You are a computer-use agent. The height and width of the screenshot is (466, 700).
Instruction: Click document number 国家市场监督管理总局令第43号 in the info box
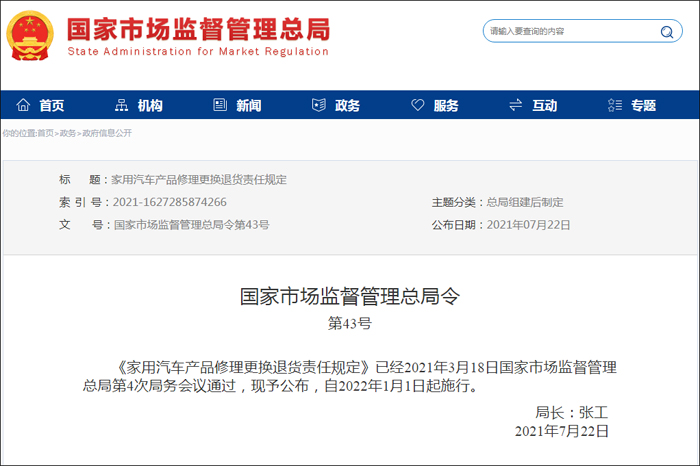(192, 225)
